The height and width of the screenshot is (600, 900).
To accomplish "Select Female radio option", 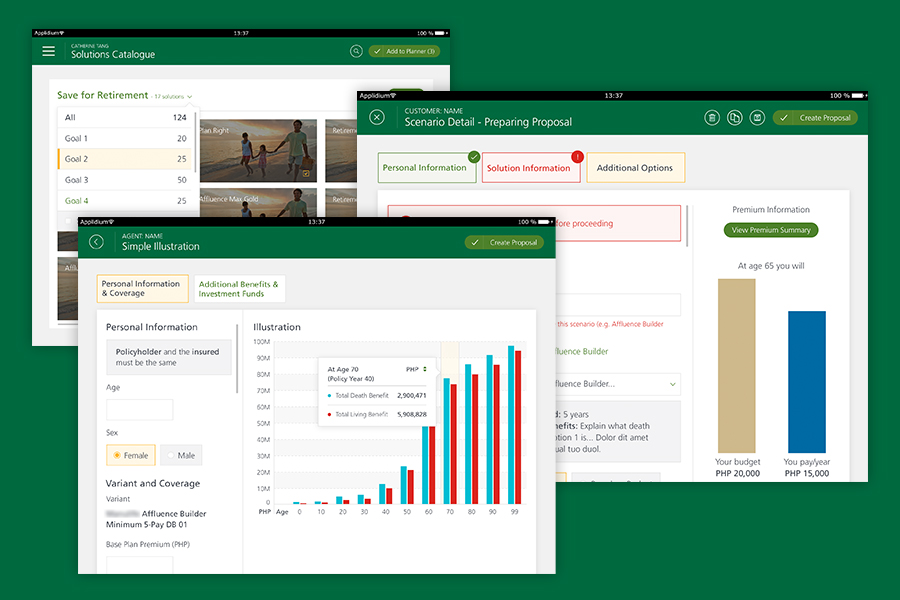I will tap(130, 455).
